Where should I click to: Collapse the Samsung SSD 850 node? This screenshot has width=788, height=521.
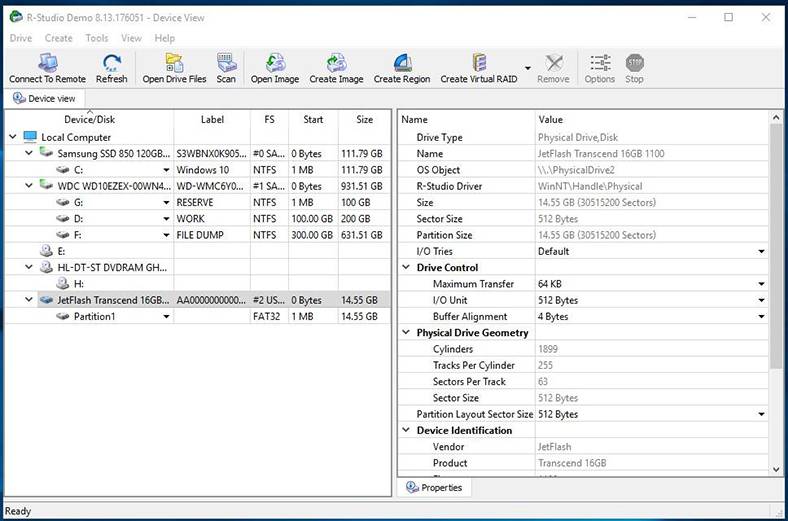[29, 153]
